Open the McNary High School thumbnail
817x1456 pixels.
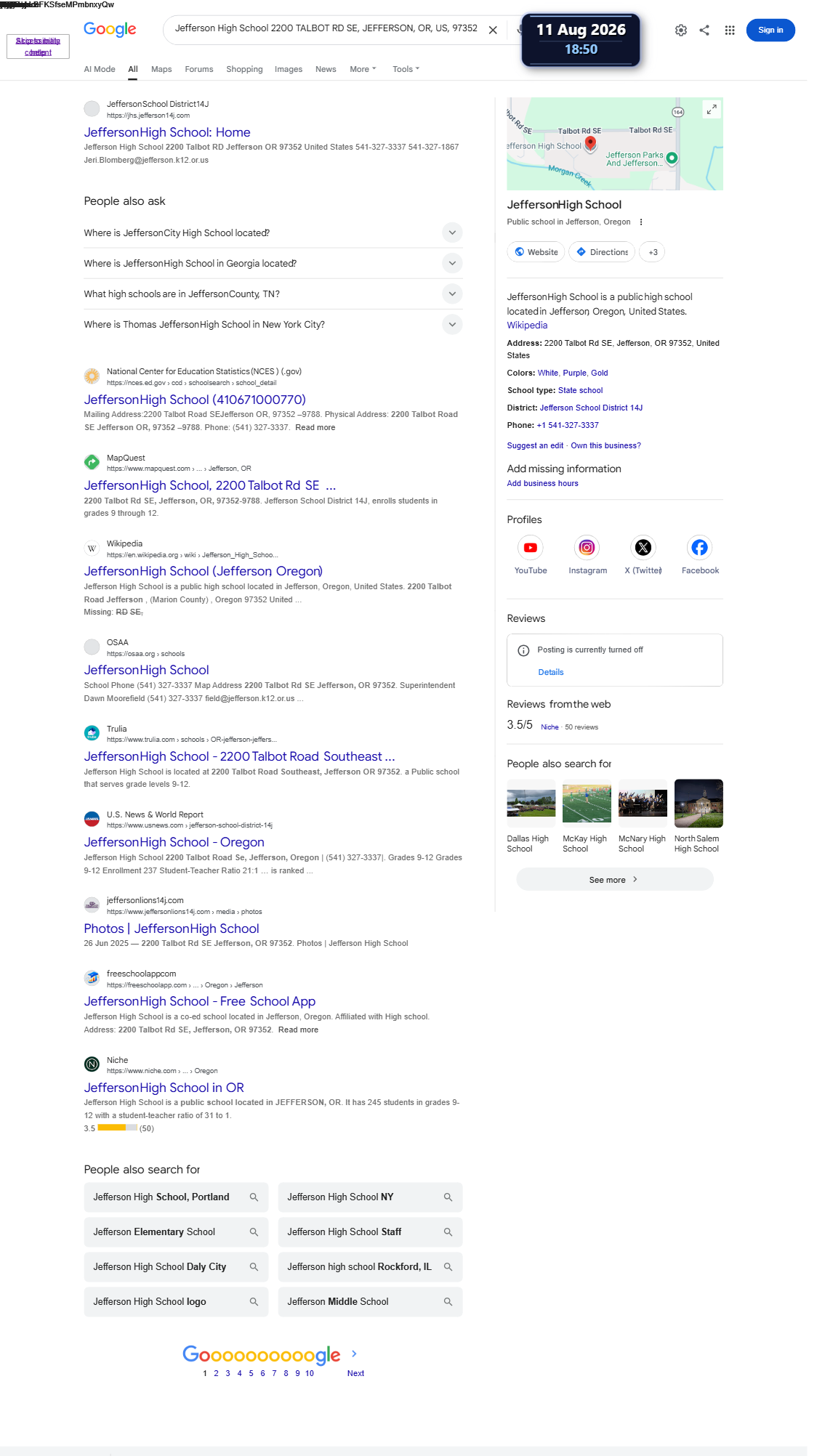click(643, 804)
